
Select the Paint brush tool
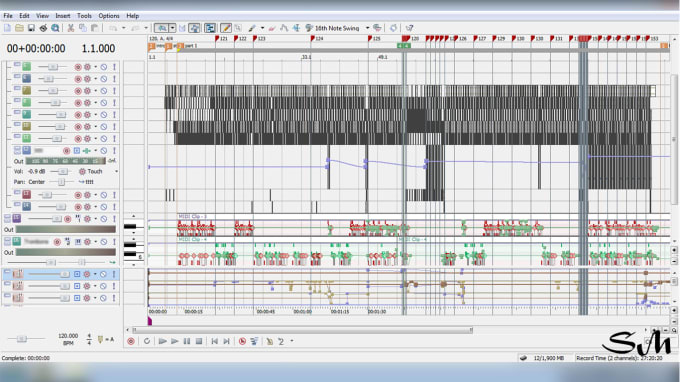click(x=252, y=28)
